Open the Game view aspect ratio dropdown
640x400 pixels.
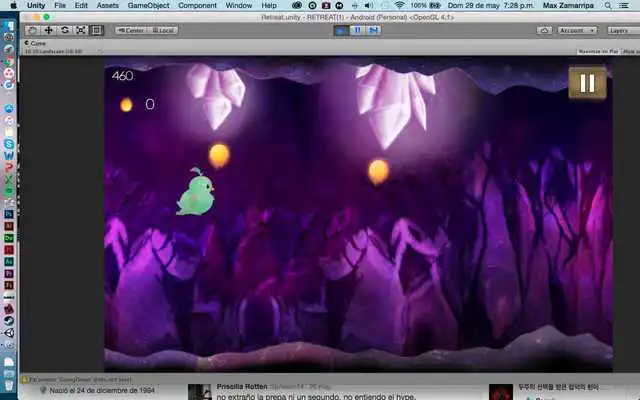62,51
